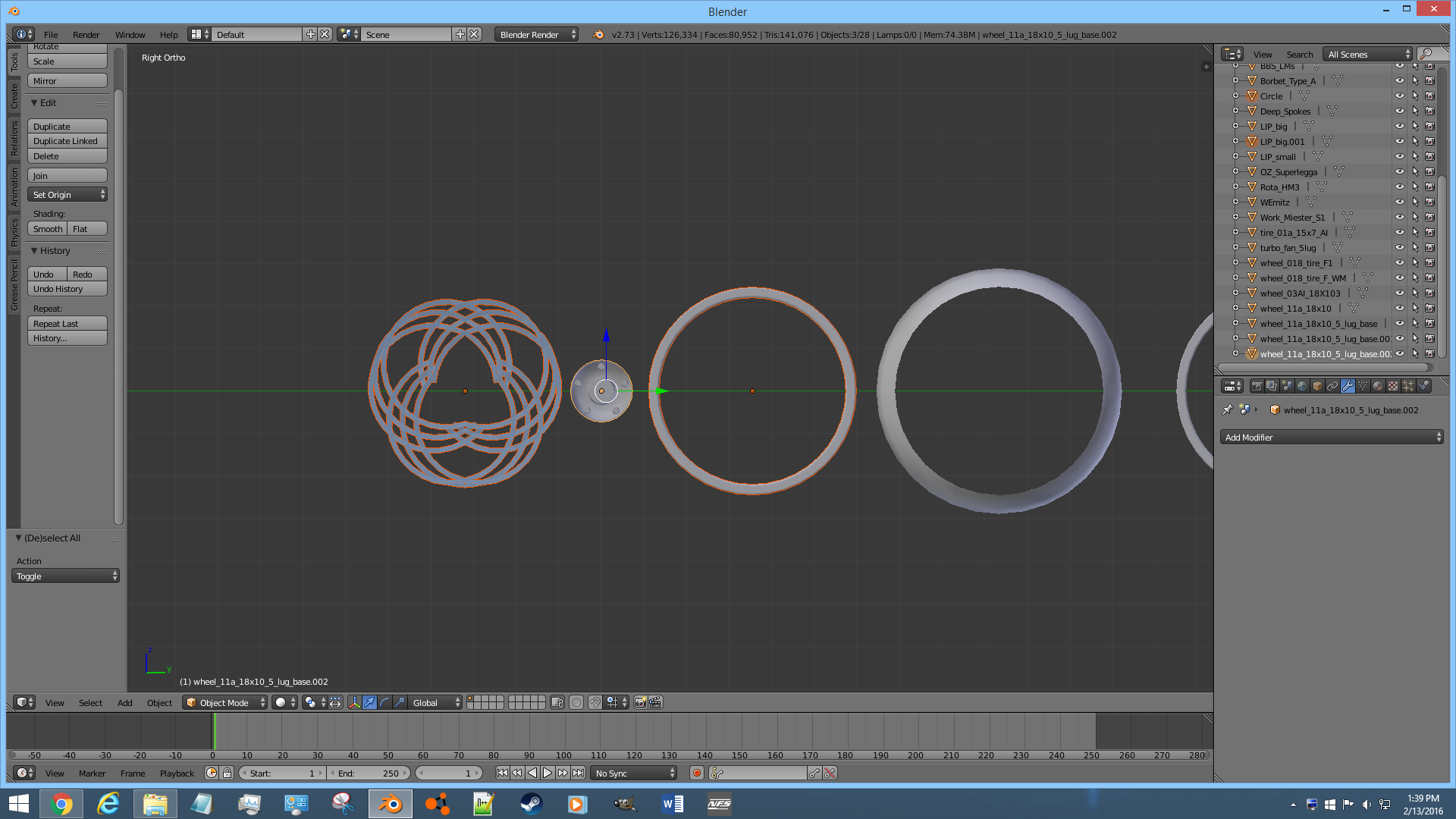The image size is (1456, 819).
Task: Open the All Scenes outliner display dropdown
Action: click(x=1368, y=54)
